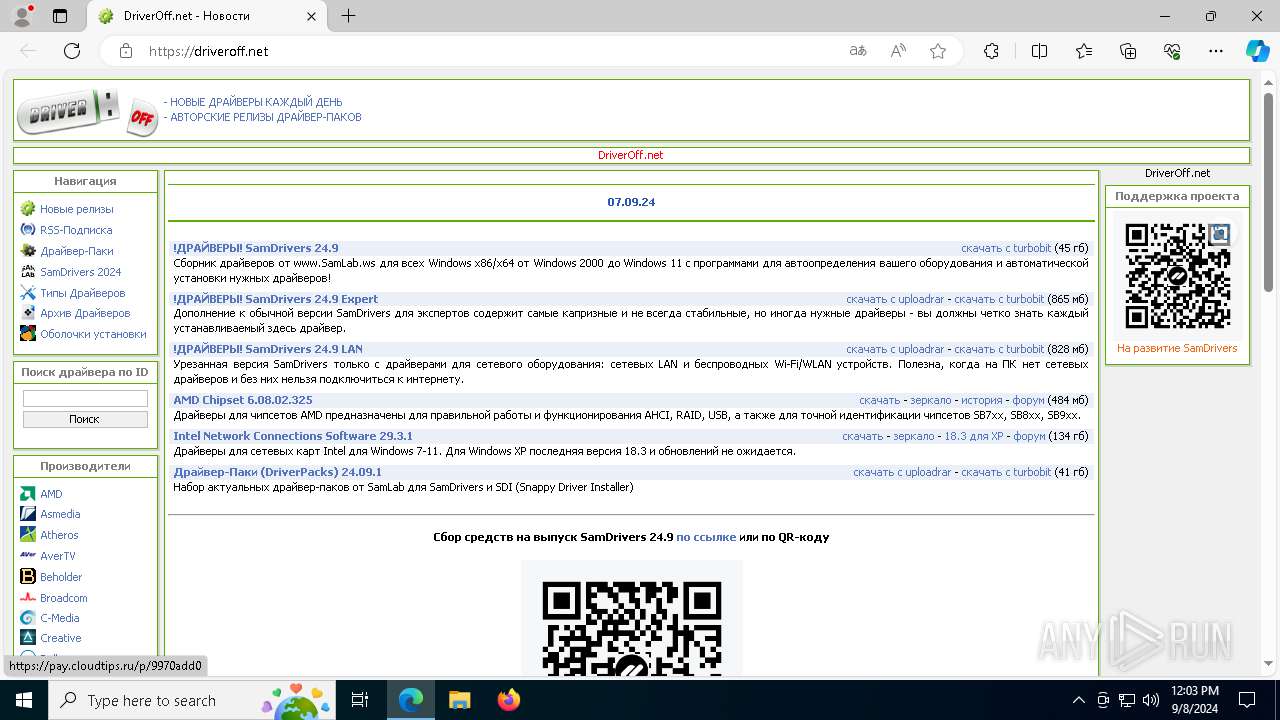
Task: Click 18.3 для XP link
Action: pyautogui.click(x=973, y=436)
